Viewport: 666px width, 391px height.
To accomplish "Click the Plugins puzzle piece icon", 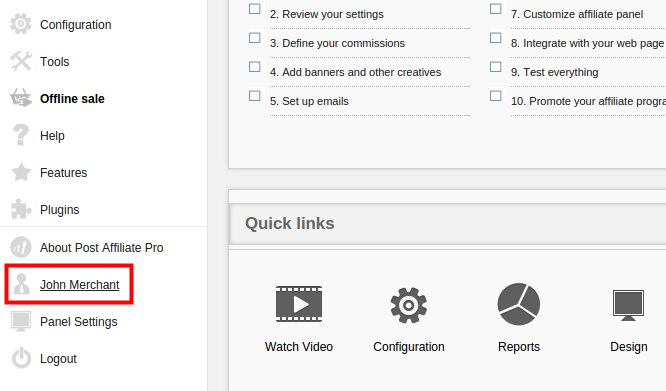I will (21, 209).
